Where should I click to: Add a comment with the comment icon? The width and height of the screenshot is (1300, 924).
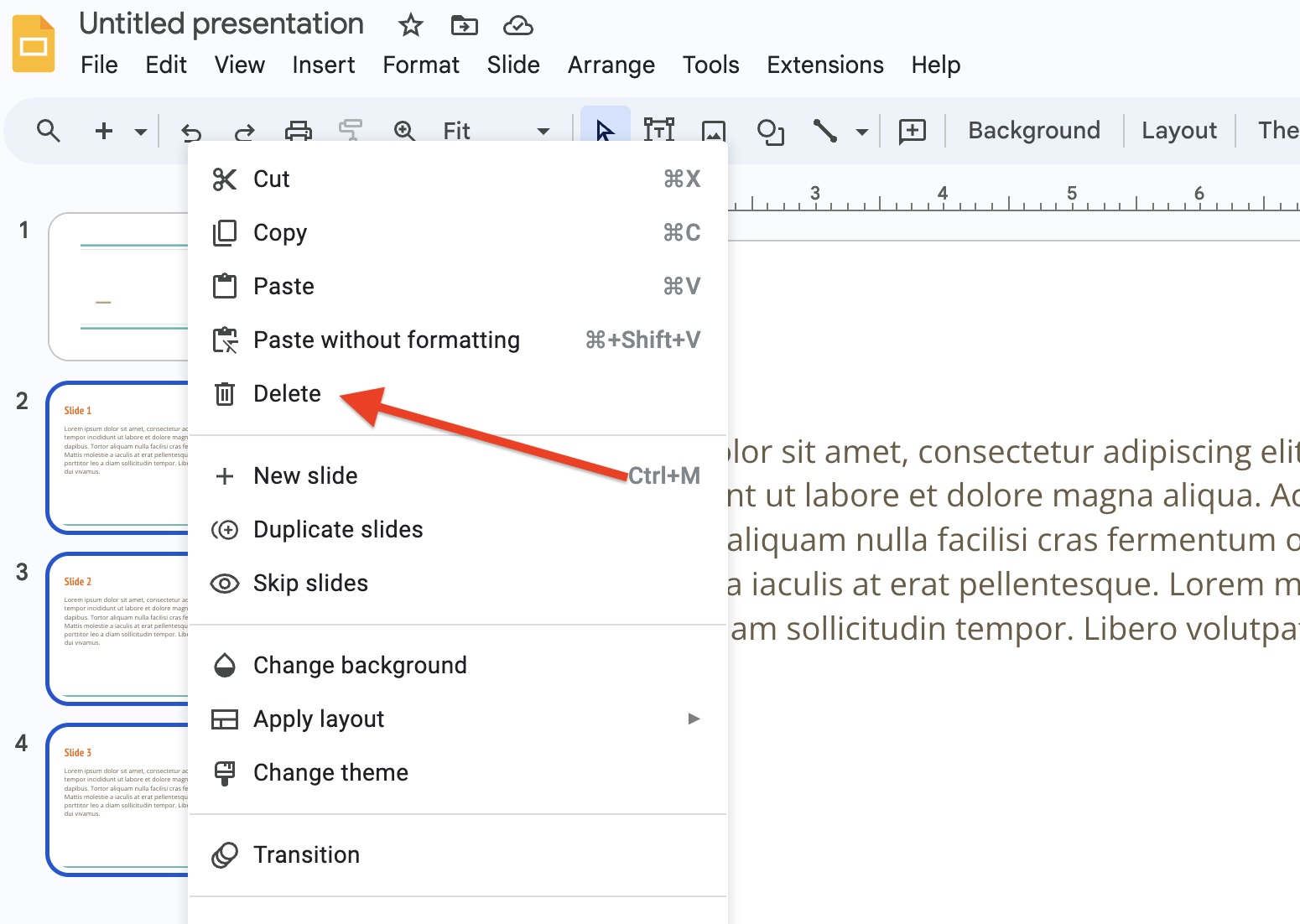912,131
